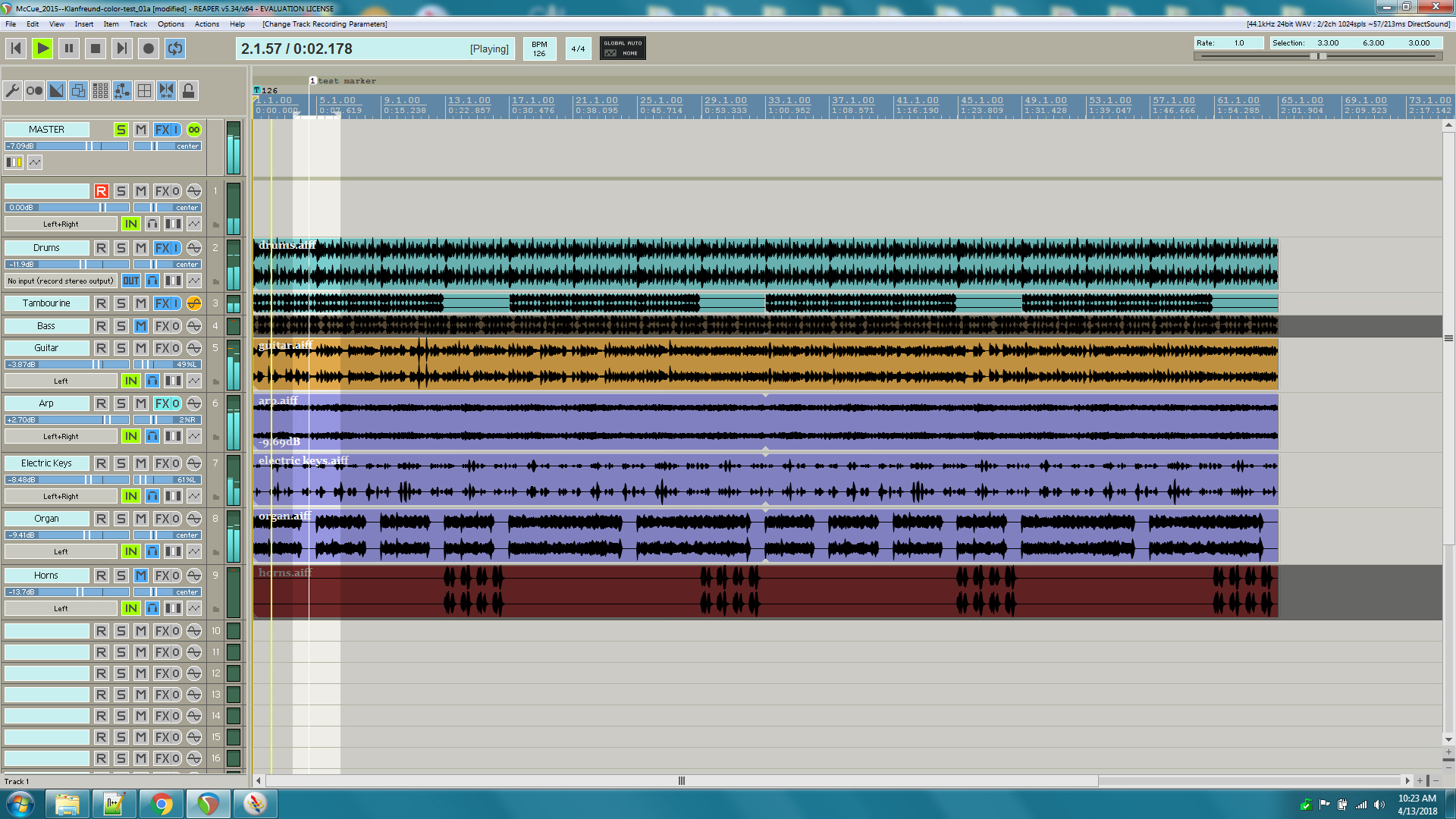1456x819 pixels.
Task: Open the Insert menu
Action: click(x=83, y=24)
